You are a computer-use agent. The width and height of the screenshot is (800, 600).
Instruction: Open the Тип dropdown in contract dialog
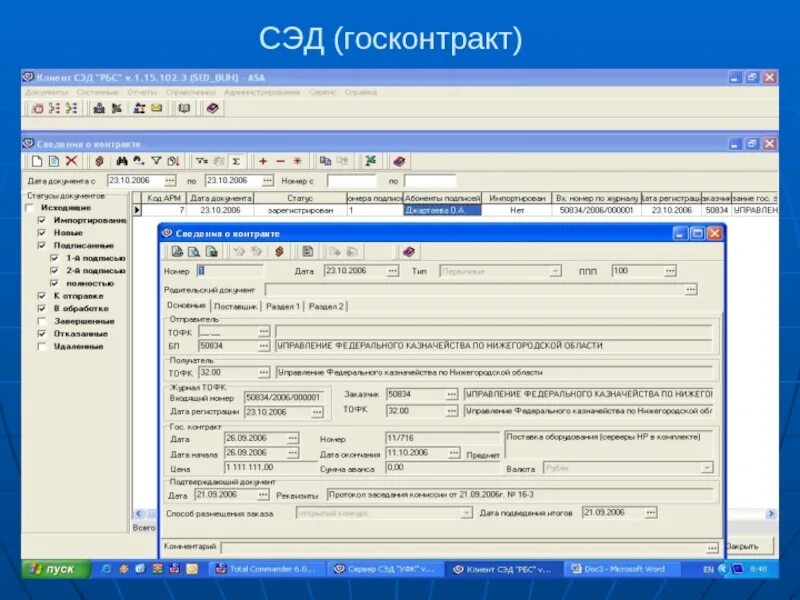[556, 271]
